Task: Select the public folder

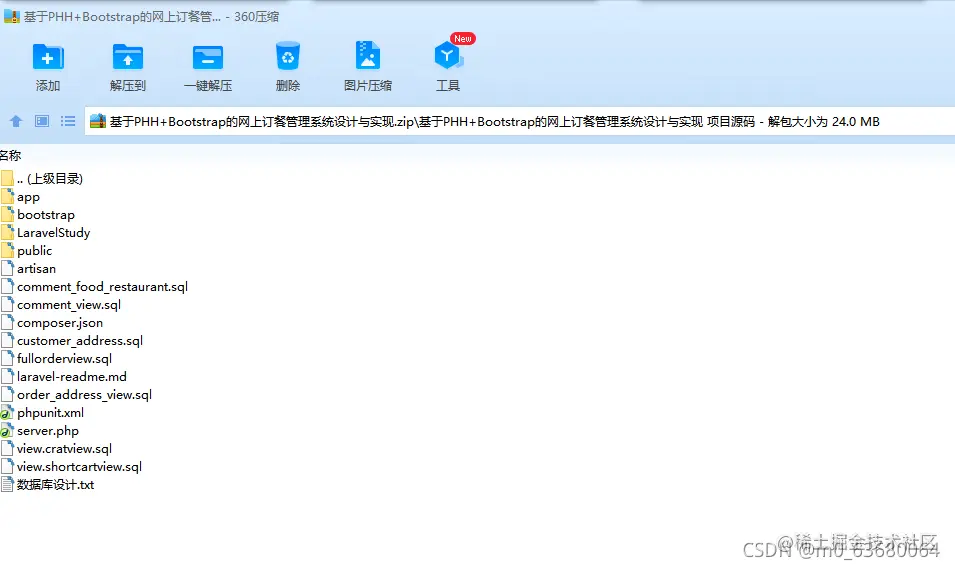Action: point(26,250)
